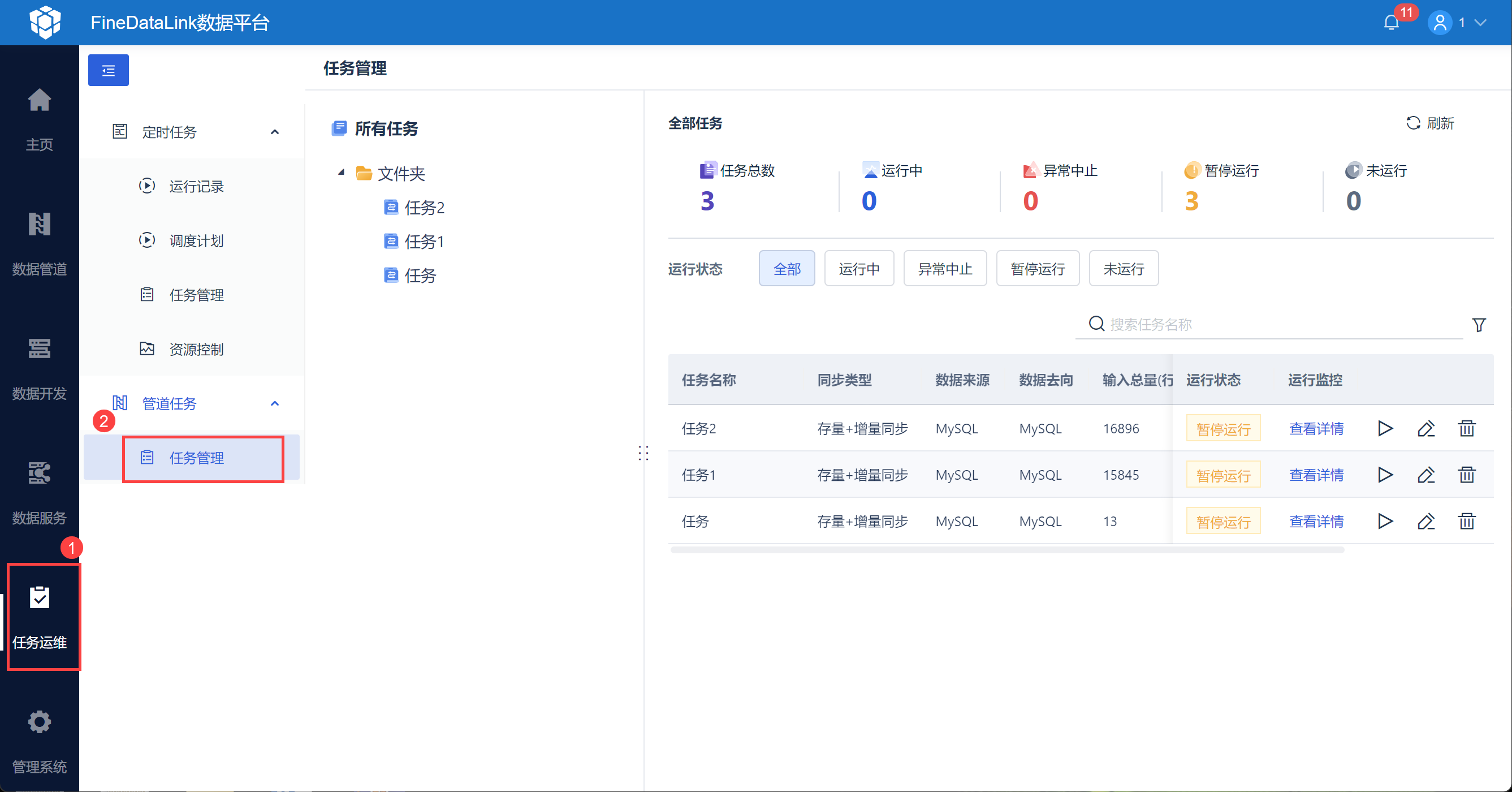Open 运行记录 menu item
1512x792 pixels.
(x=196, y=187)
